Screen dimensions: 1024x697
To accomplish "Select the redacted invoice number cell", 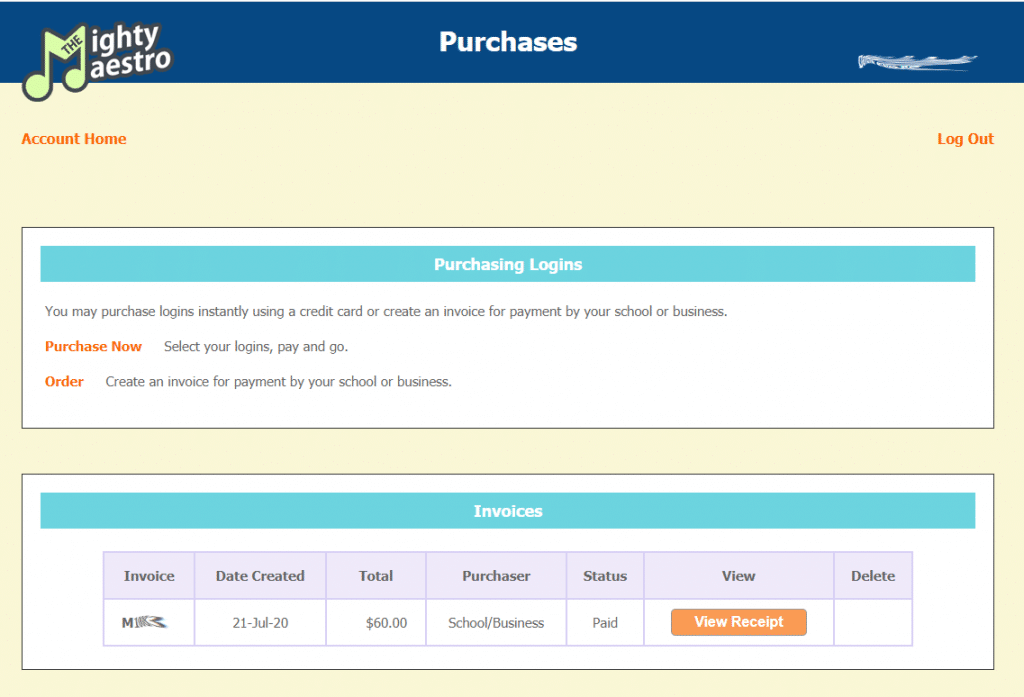I will click(144, 622).
